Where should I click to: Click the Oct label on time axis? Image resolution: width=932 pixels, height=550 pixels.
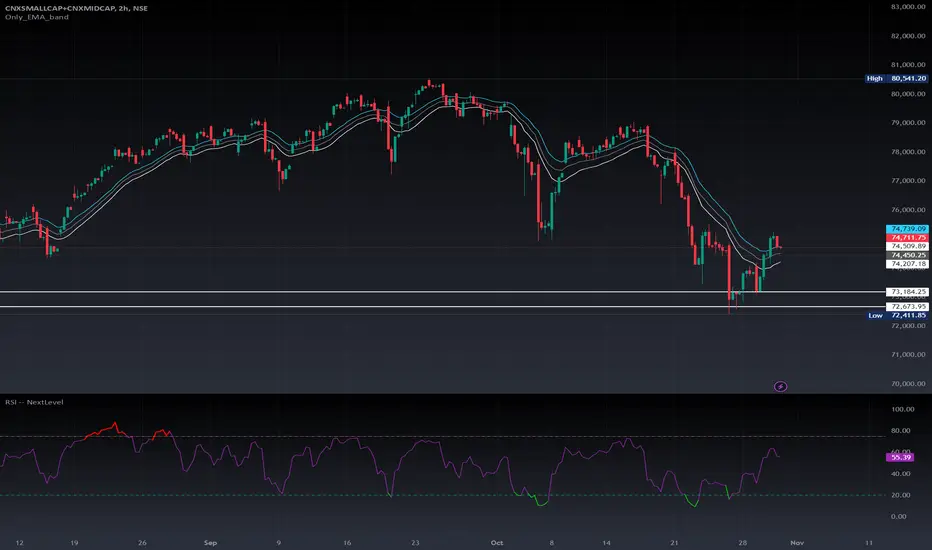pyautogui.click(x=497, y=543)
